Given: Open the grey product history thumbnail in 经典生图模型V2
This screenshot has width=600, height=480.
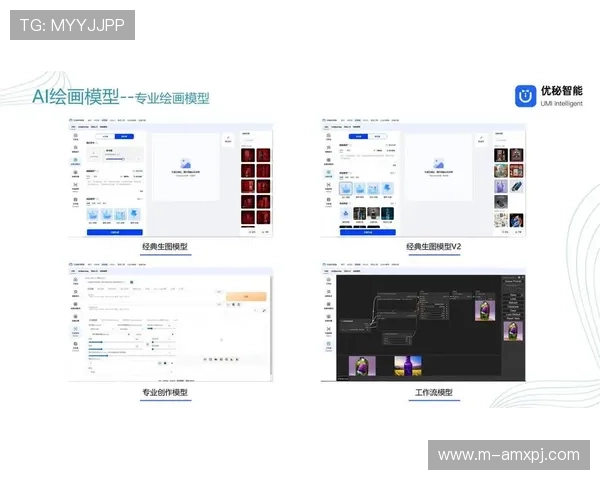Looking at the screenshot, I should tap(501, 202).
